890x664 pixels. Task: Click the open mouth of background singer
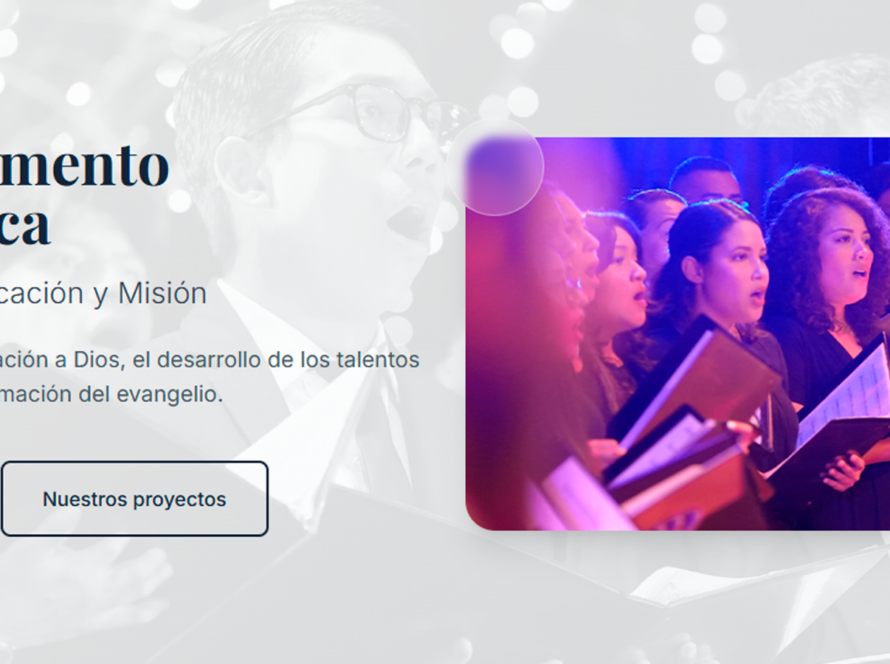[x=404, y=218]
